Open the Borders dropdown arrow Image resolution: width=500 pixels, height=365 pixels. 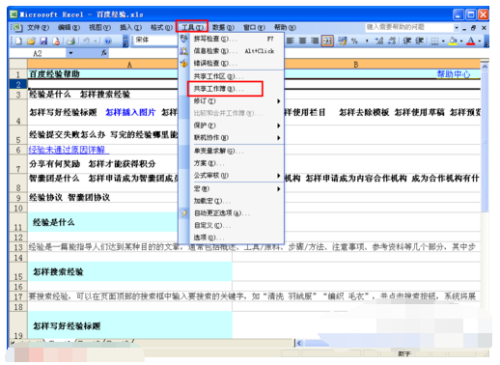click(x=443, y=41)
